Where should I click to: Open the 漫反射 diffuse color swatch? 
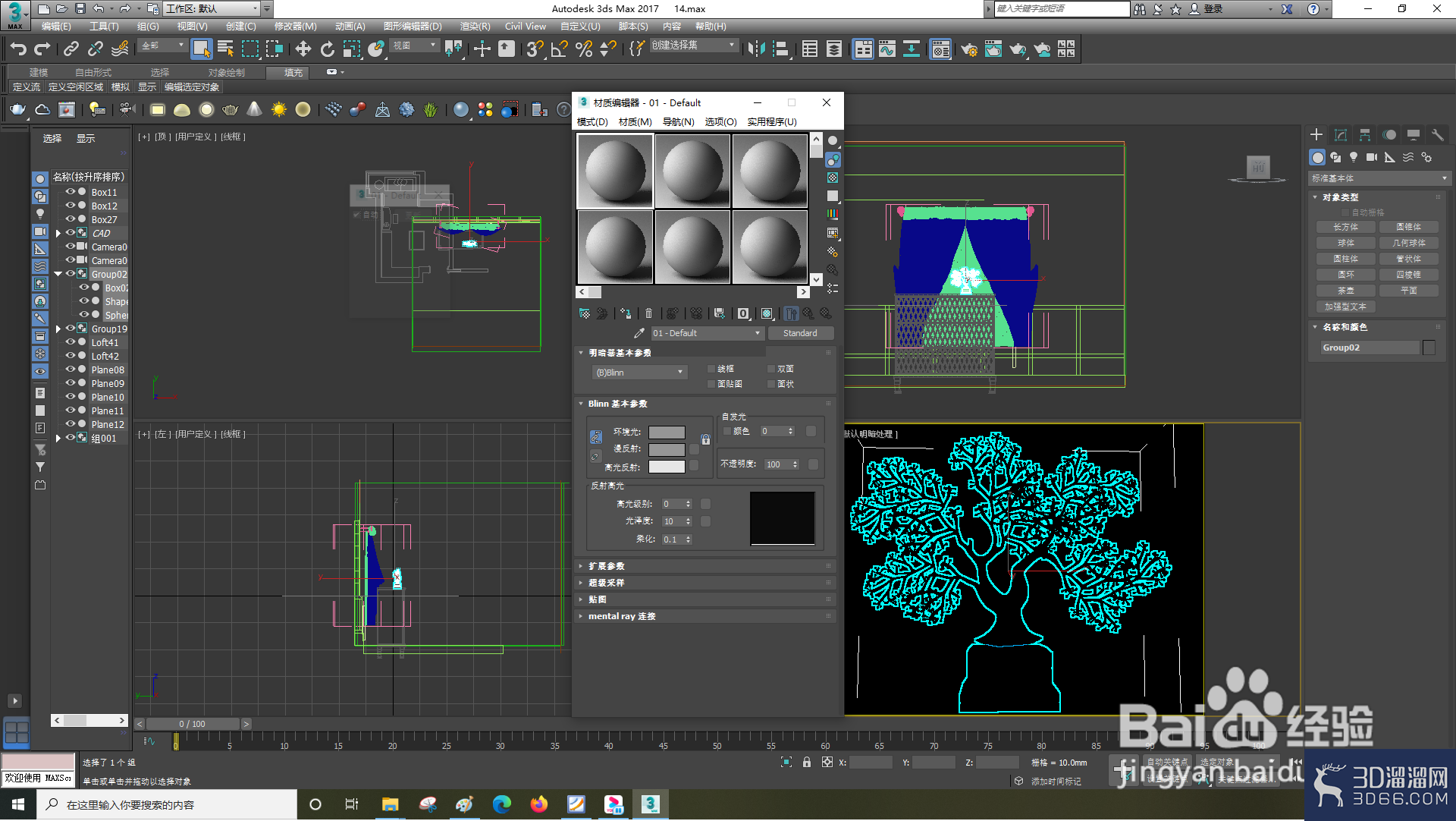[x=667, y=448]
